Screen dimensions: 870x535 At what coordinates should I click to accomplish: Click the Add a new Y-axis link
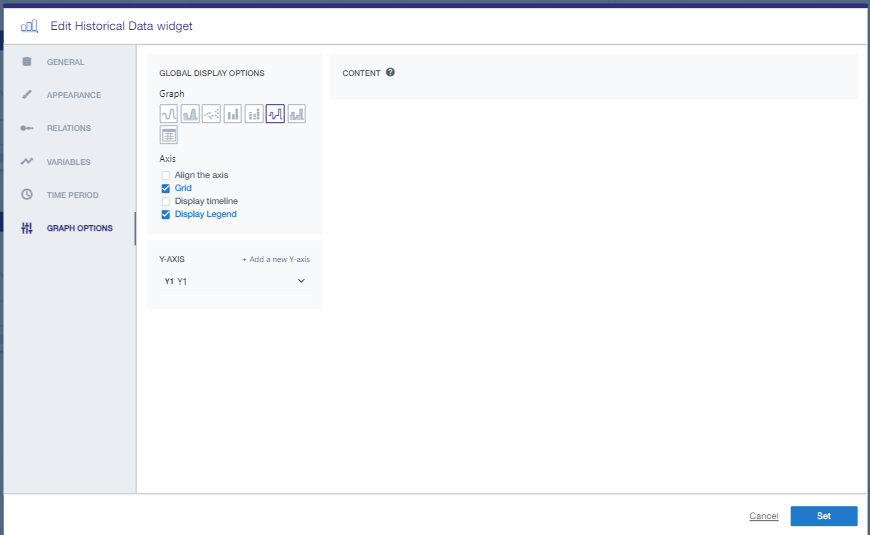point(276,259)
